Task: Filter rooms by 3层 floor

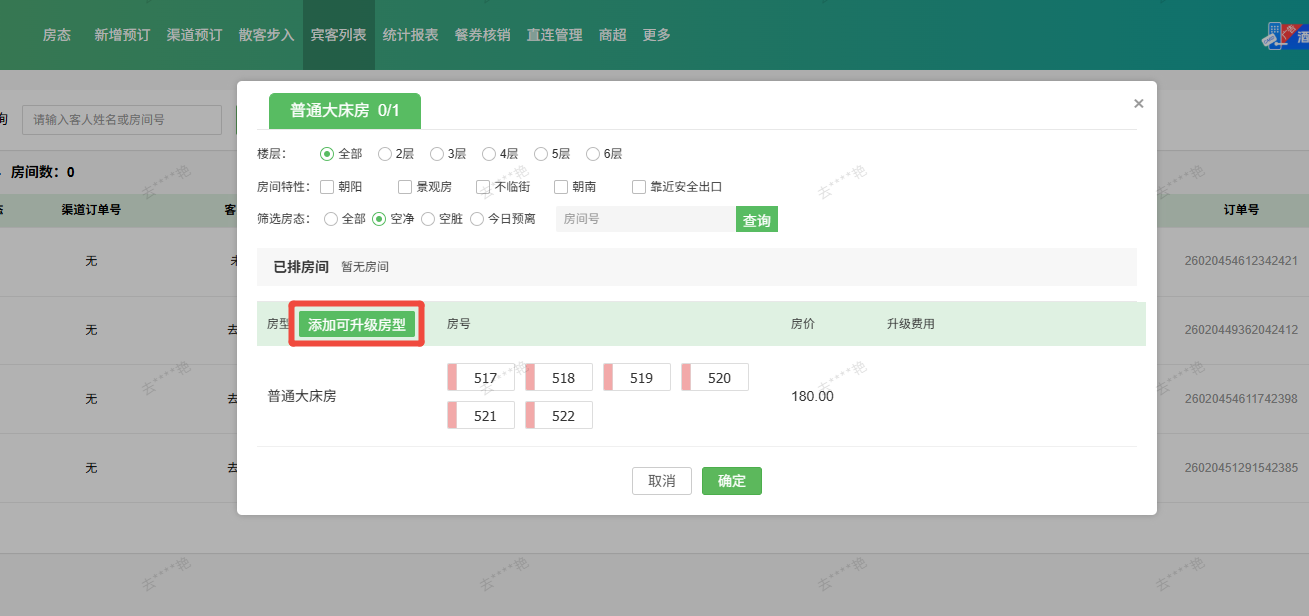Action: coord(437,154)
